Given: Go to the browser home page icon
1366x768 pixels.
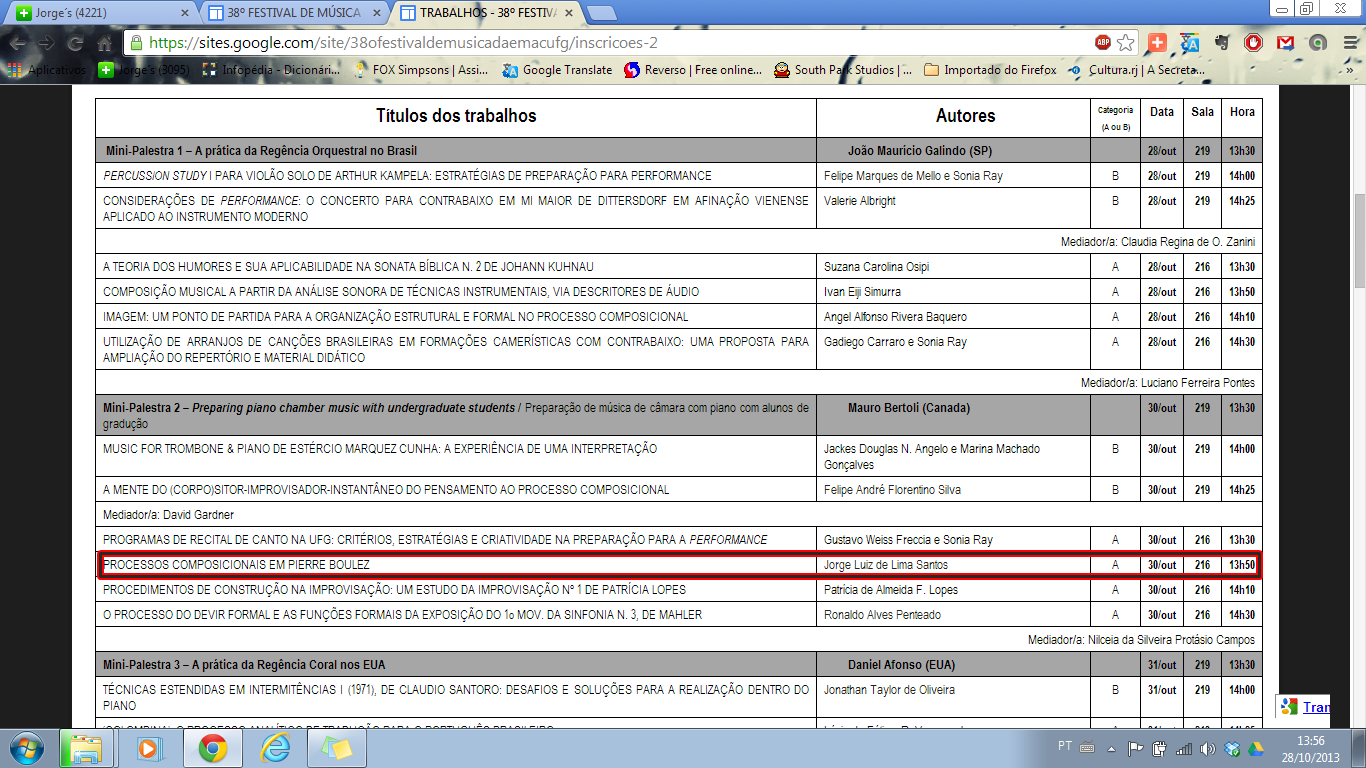Looking at the screenshot, I should coord(104,43).
